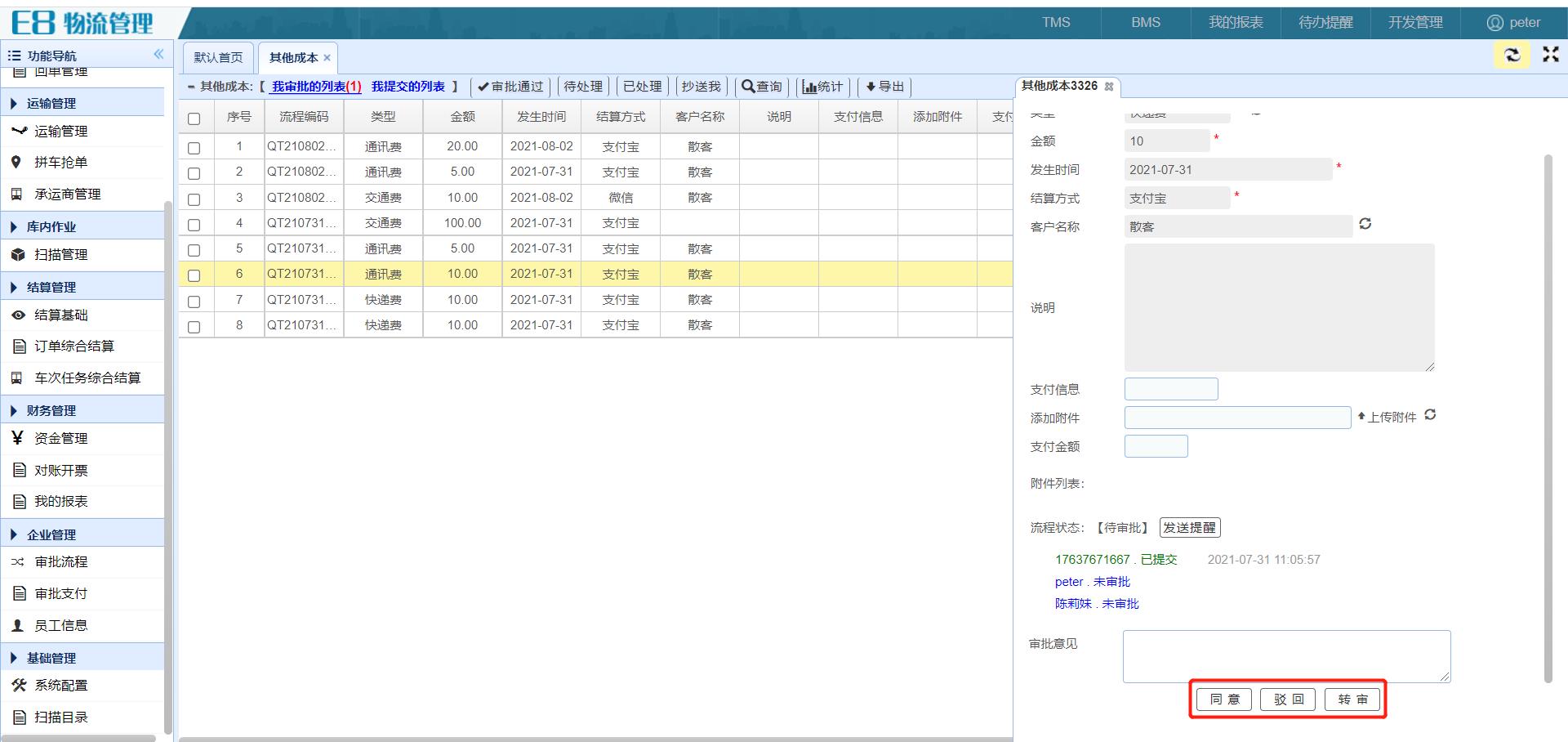
Task: Collapse the 功能导航 sidebar with the double-arrow icon
Action: (x=158, y=54)
